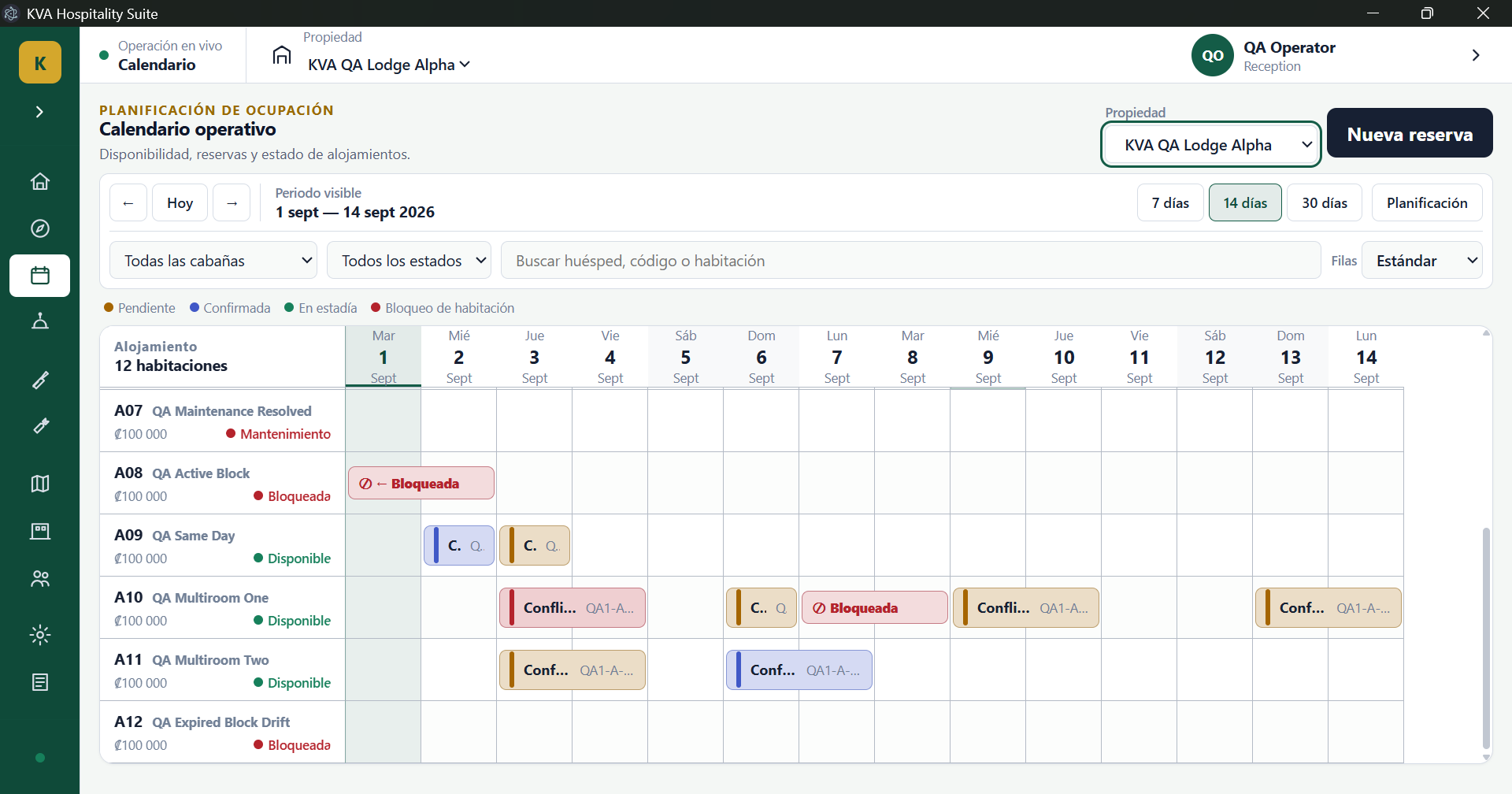Click the calendar vertical scrollbar
This screenshot has height=794, width=1512.
click(x=1486, y=638)
